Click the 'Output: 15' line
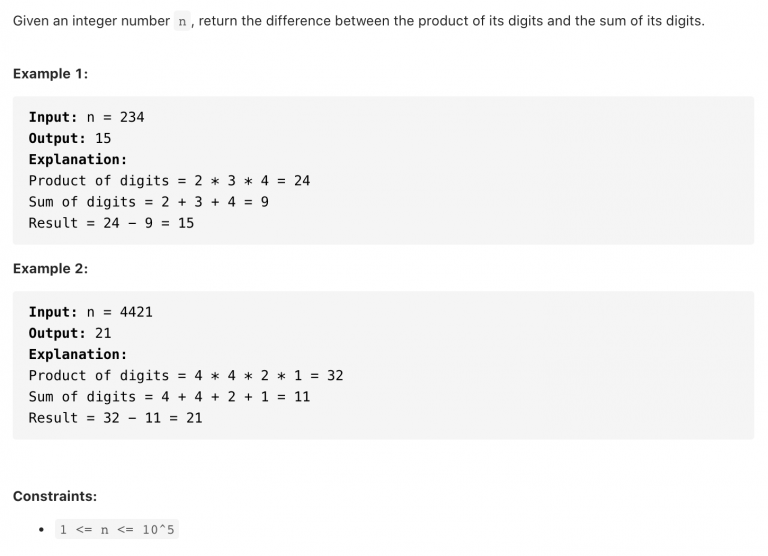Viewport: 768px width, 556px height. point(70,139)
